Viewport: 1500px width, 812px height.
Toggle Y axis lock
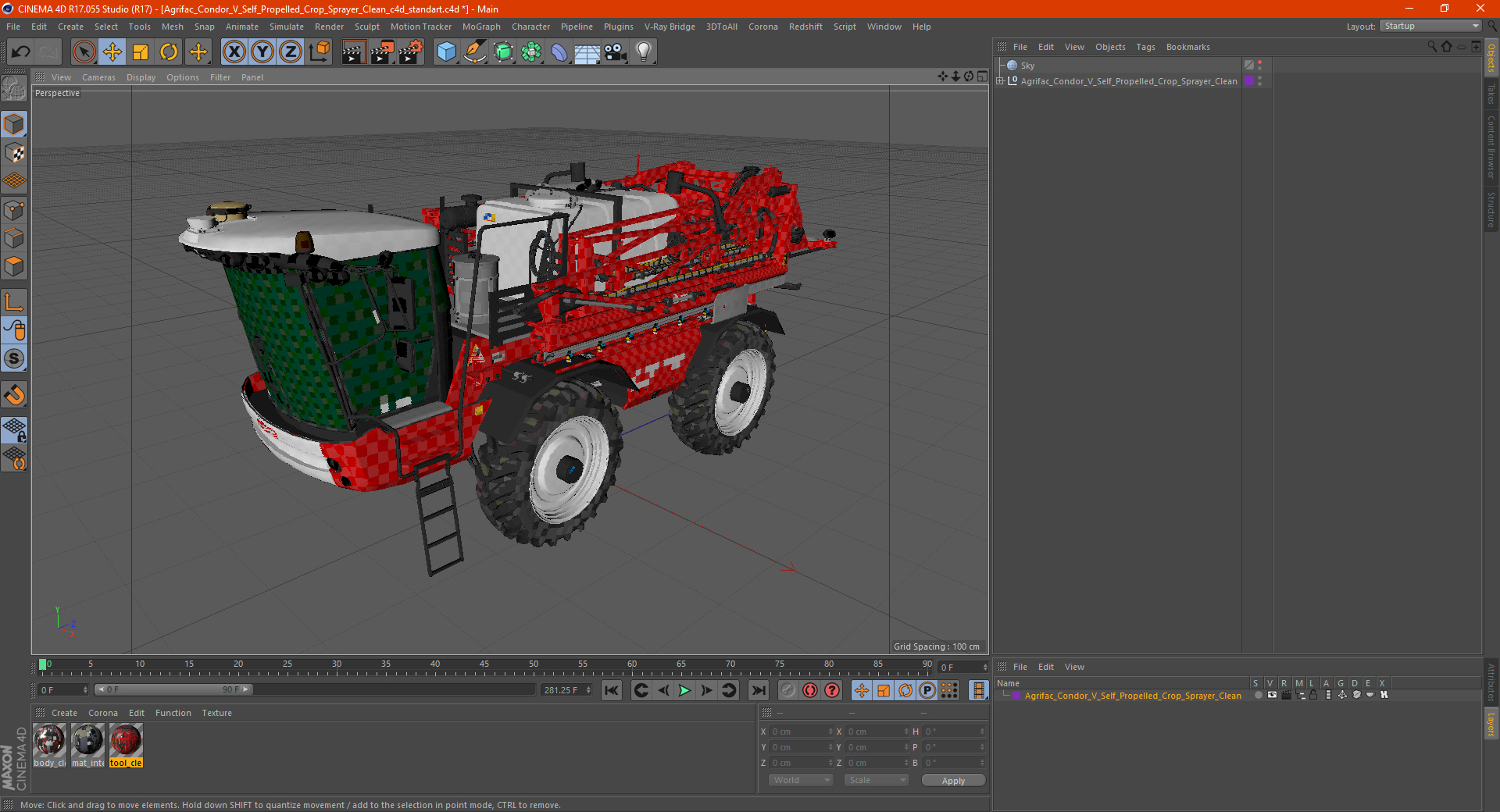(x=262, y=52)
